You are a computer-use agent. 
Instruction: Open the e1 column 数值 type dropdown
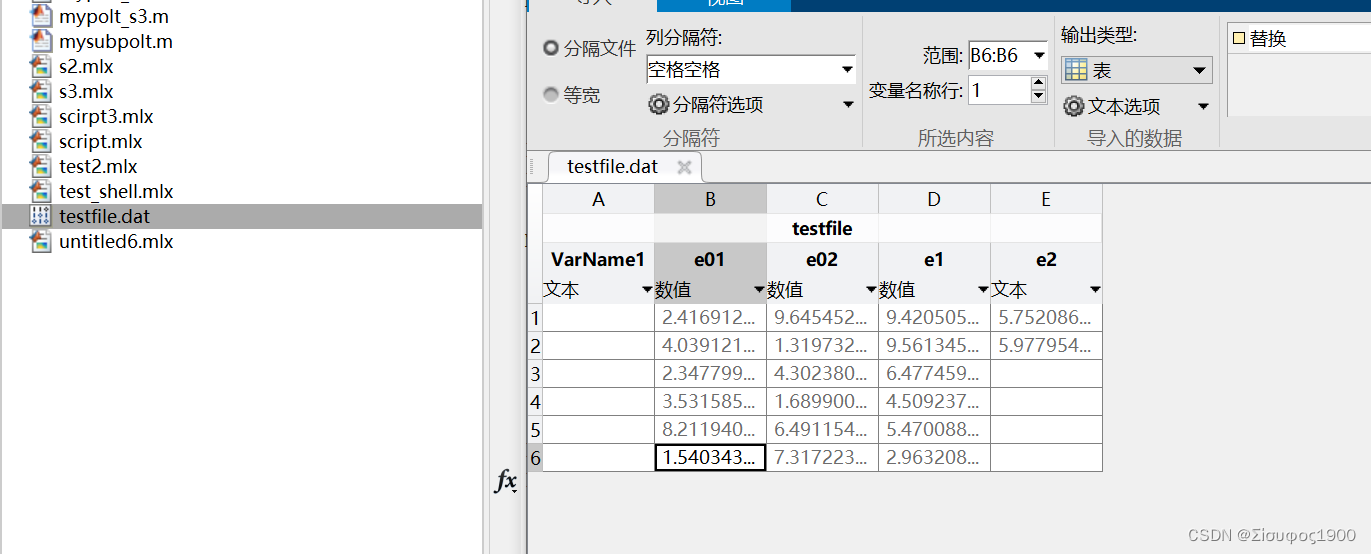tap(983, 290)
